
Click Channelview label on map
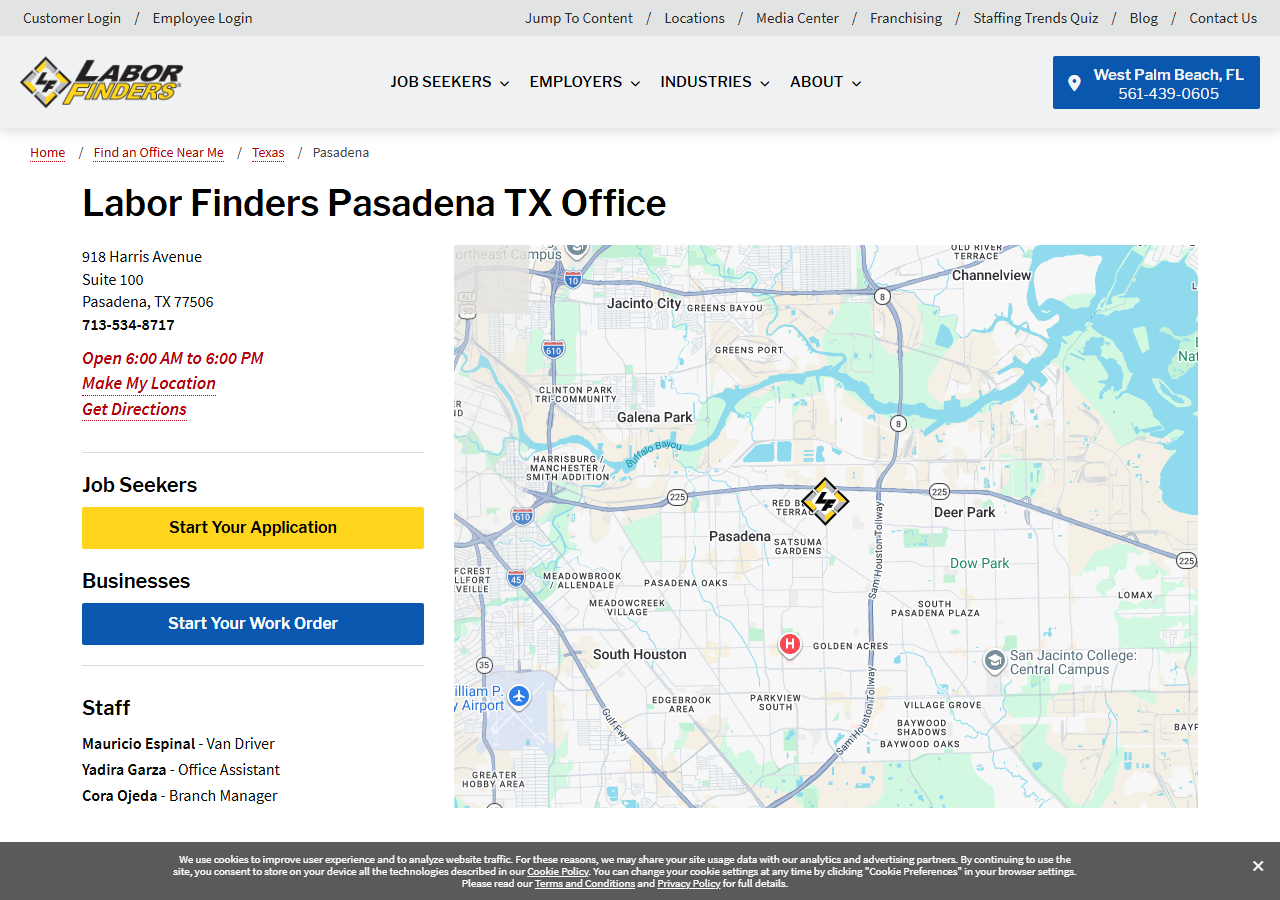(x=991, y=275)
